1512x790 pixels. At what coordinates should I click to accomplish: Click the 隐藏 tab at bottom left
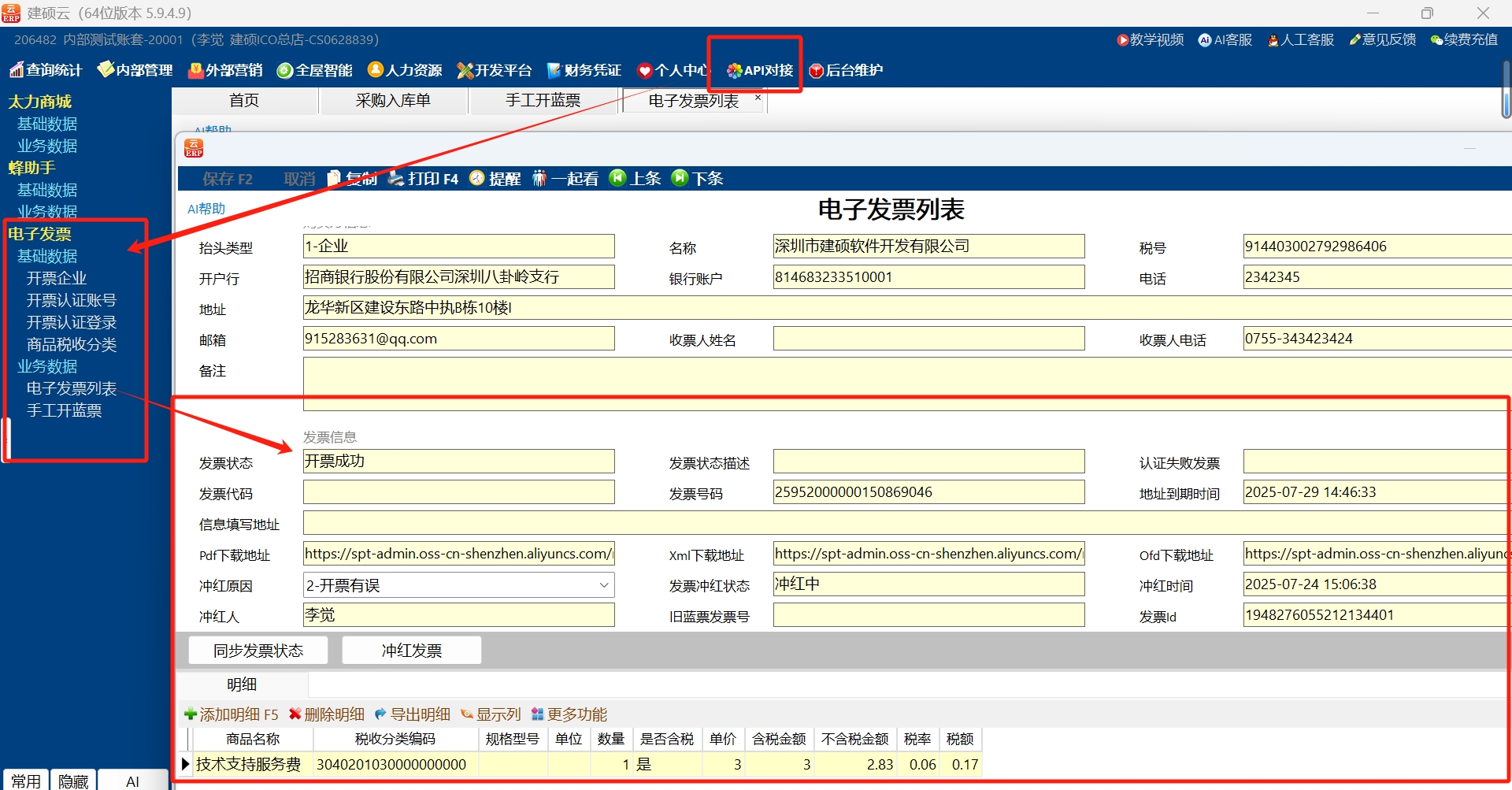[x=73, y=781]
